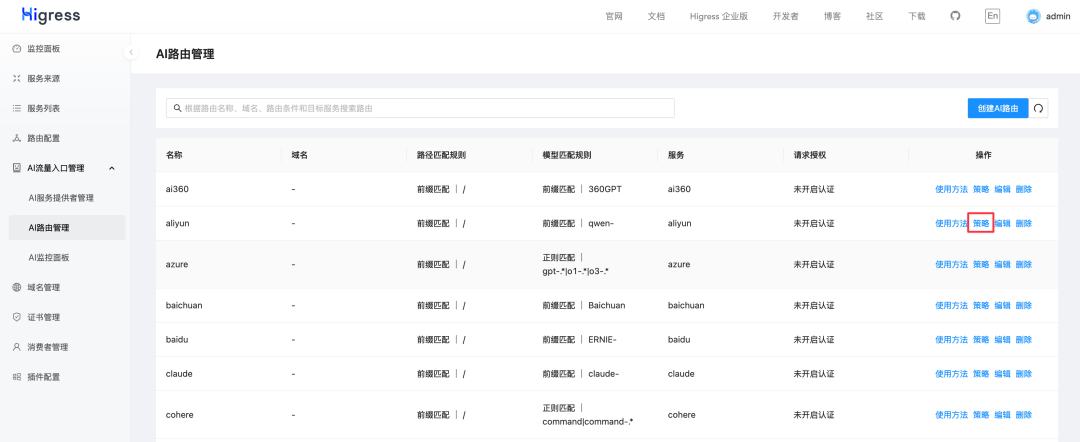Click the cohere name cell
Image resolution: width=1080 pixels, height=442 pixels.
pos(180,415)
